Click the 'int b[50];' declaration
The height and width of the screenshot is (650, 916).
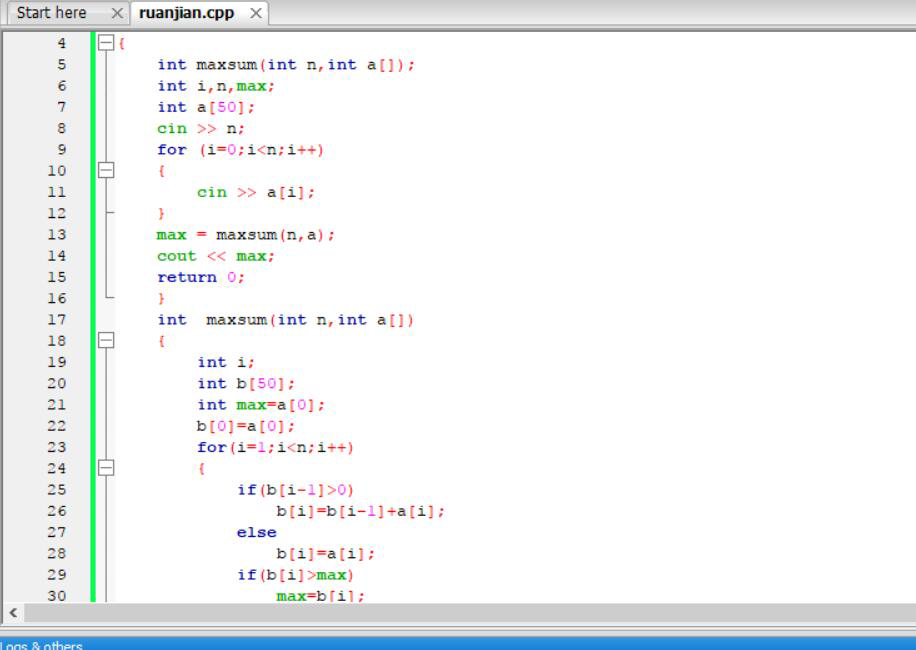click(246, 383)
